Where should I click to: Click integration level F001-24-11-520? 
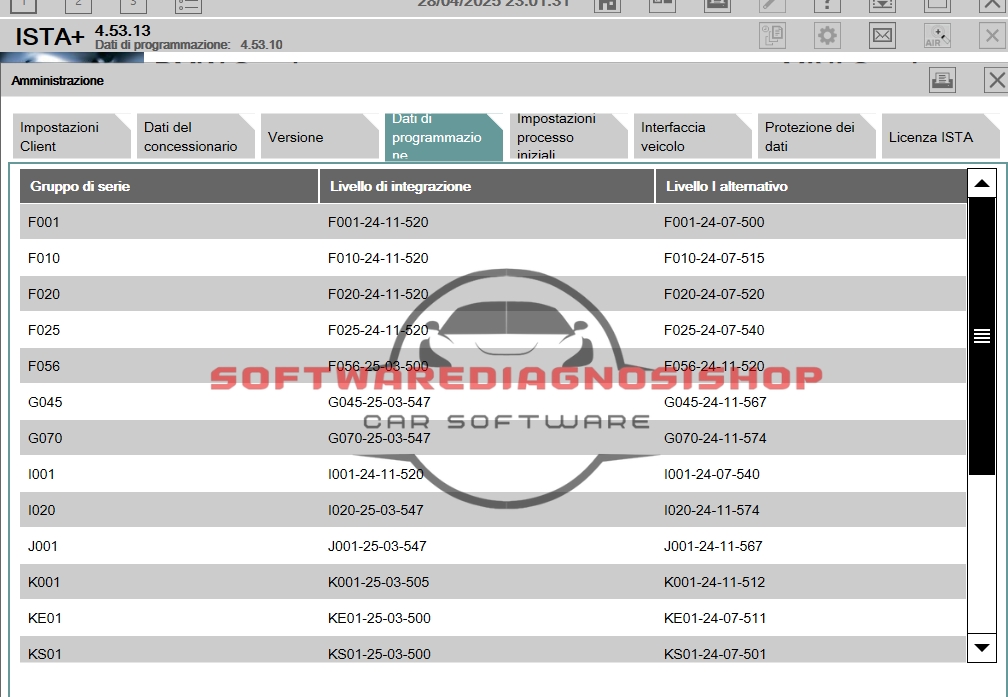[378, 222]
